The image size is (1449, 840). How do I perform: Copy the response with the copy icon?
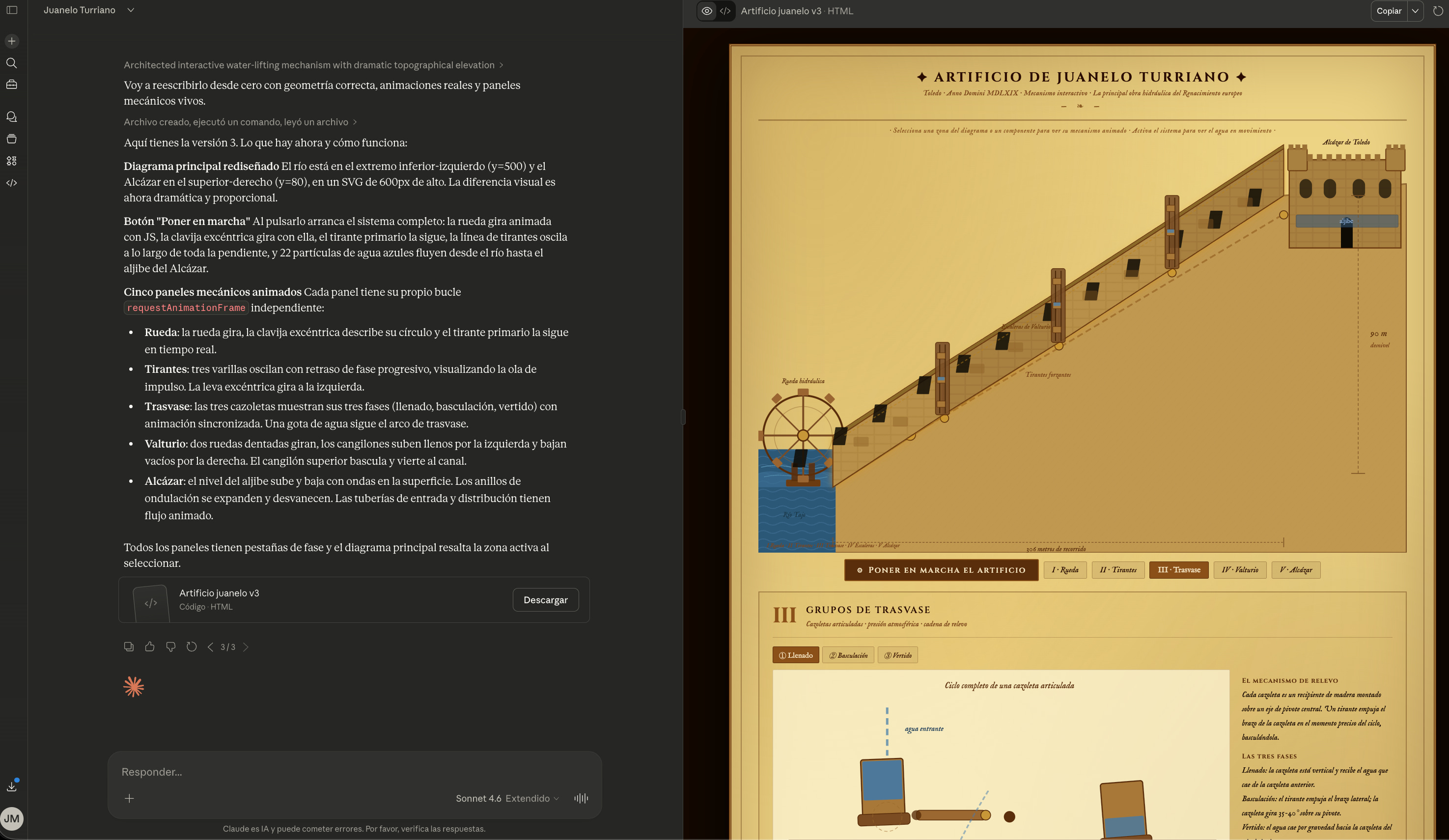129,647
